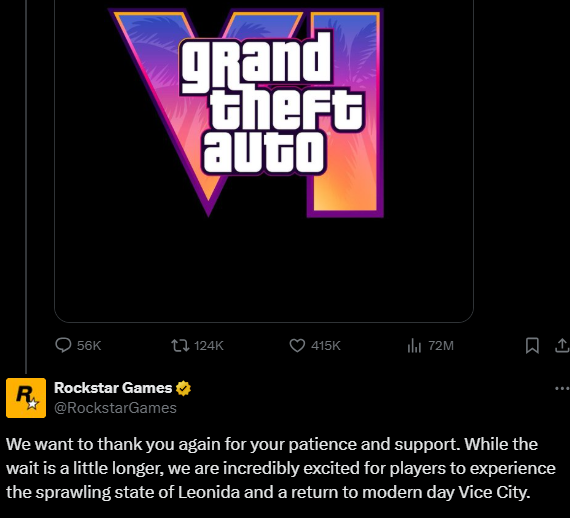Click the 'auto' word in the logo
The width and height of the screenshot is (570, 518).
coord(264,153)
